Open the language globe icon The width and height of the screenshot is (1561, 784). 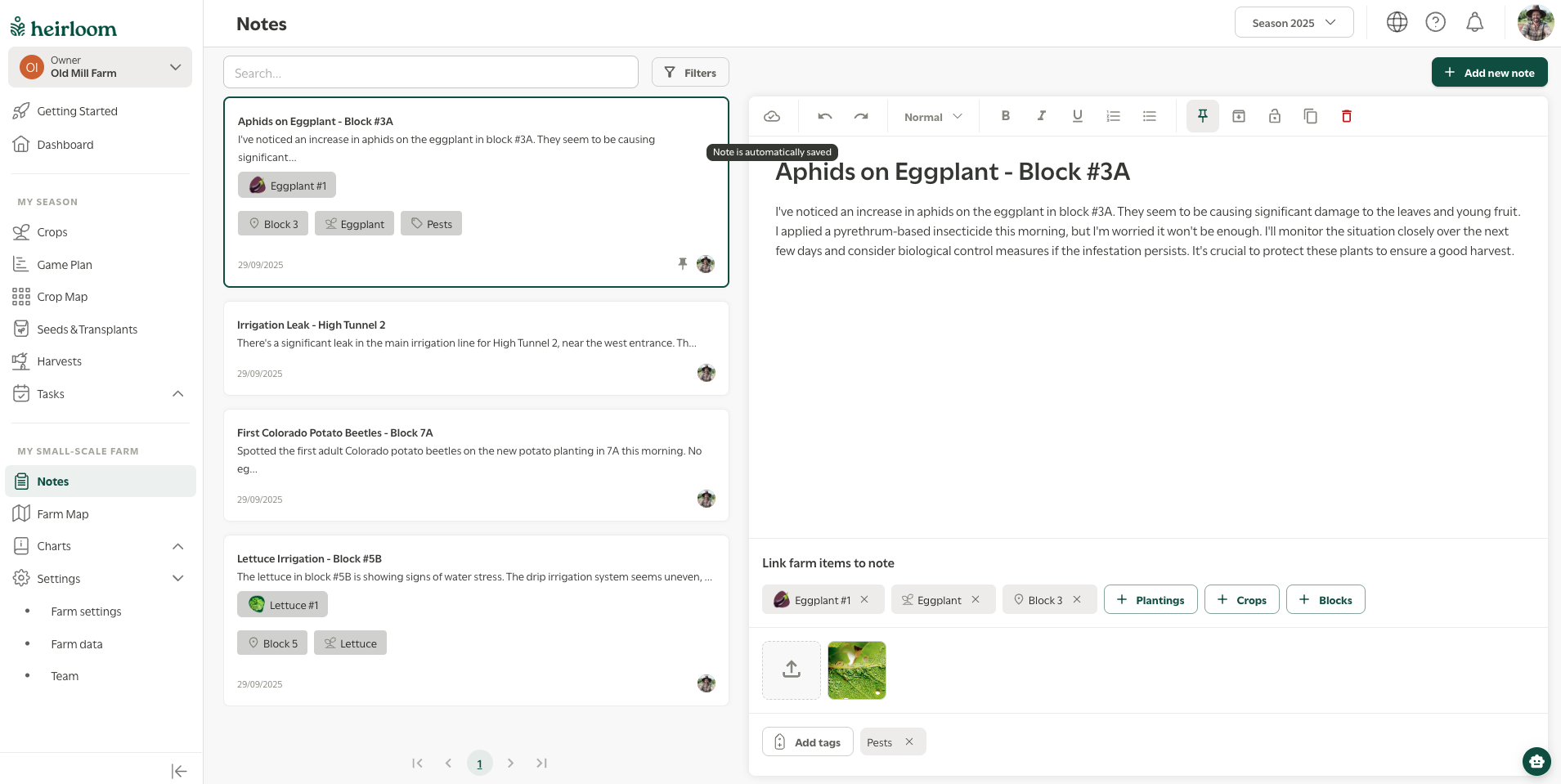1397,23
